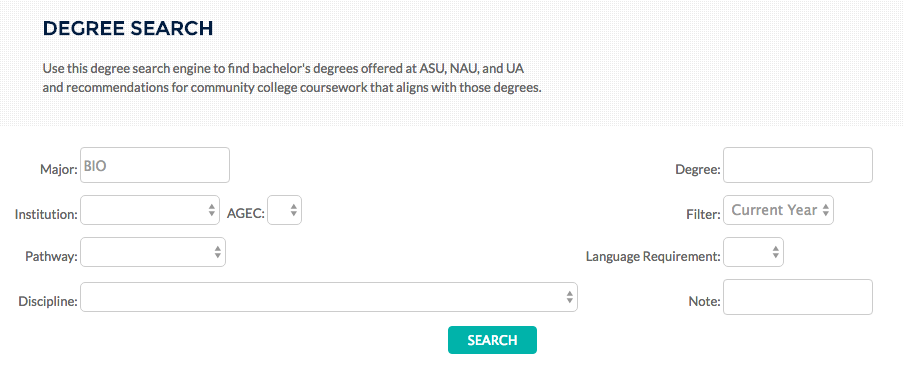Focus the empty Degree text box

(798, 165)
